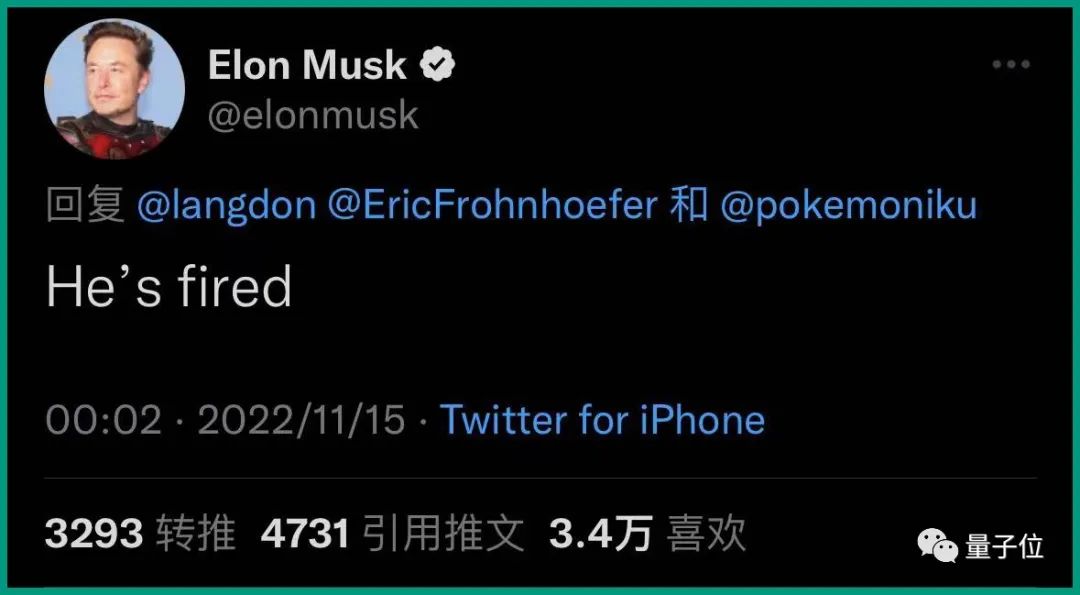This screenshot has height=595, width=1080.
Task: Open the three-dot more options menu
Action: point(1010,65)
